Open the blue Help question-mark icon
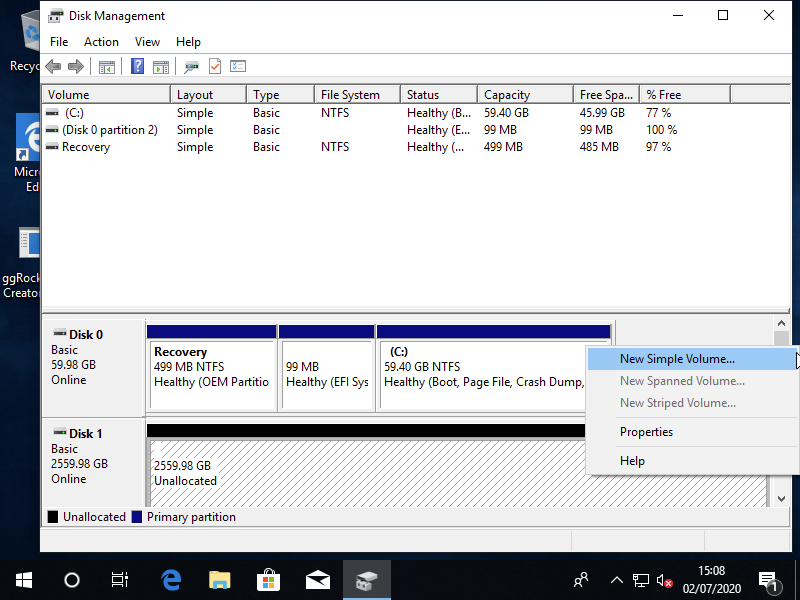Viewport: 800px width, 600px height. point(137,66)
